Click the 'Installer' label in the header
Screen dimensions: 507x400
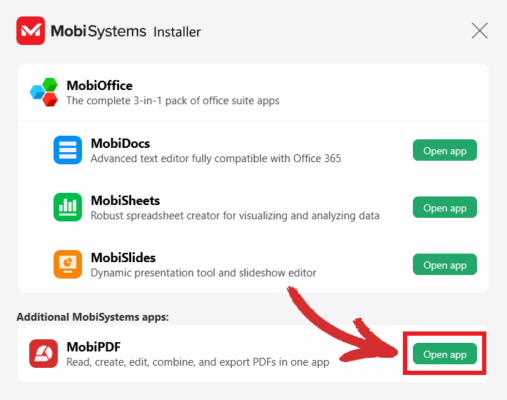(177, 32)
